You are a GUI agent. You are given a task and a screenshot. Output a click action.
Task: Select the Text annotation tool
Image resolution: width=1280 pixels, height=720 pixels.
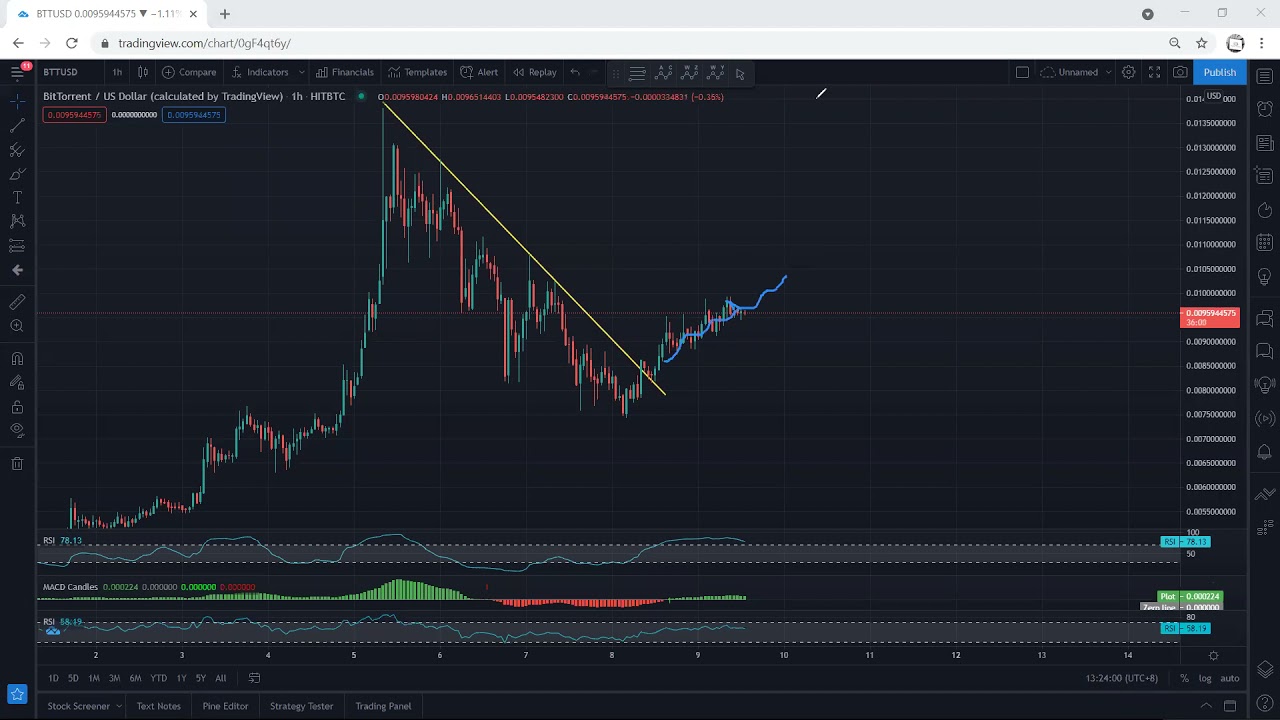tap(17, 198)
